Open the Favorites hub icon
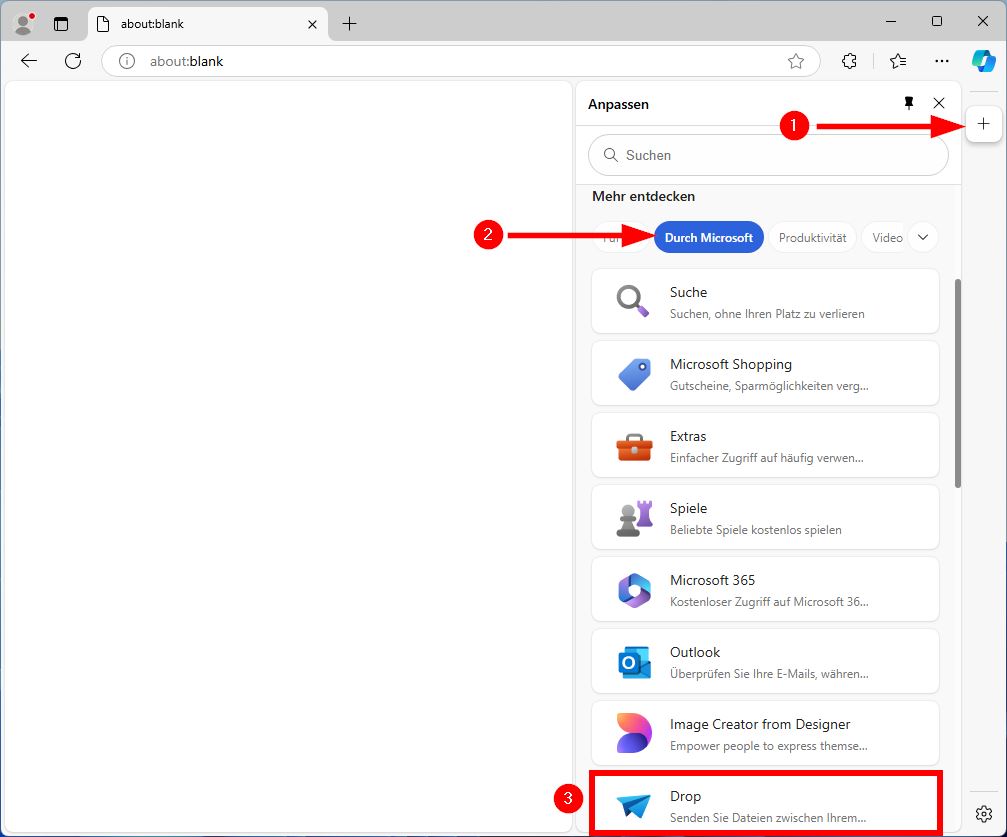The image size is (1007, 837). tap(897, 61)
